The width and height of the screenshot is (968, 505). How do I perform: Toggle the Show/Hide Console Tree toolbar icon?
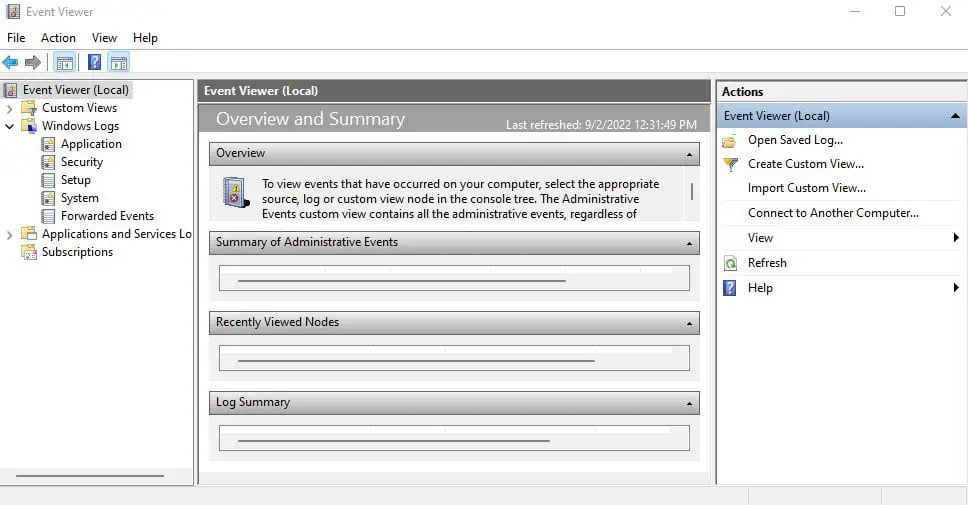pyautogui.click(x=64, y=62)
